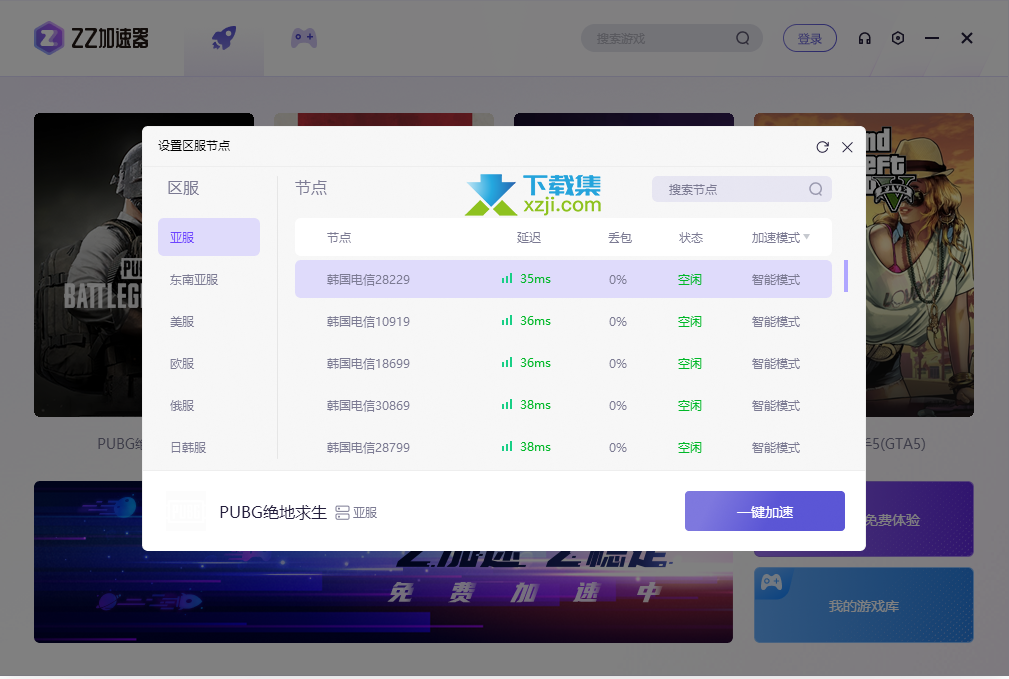Close the ZZ加速器 main window
The height and width of the screenshot is (679, 1009).
point(967,39)
